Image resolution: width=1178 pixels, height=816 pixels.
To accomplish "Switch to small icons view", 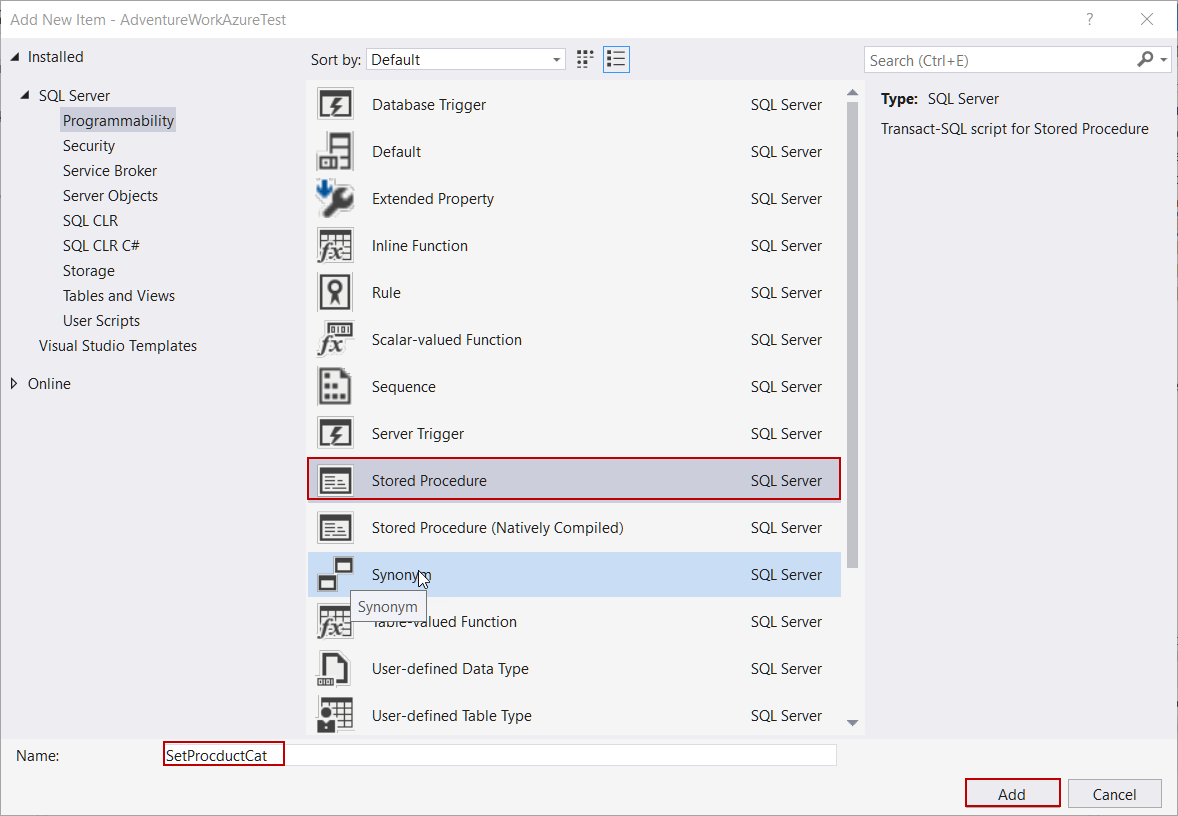I will click(586, 60).
